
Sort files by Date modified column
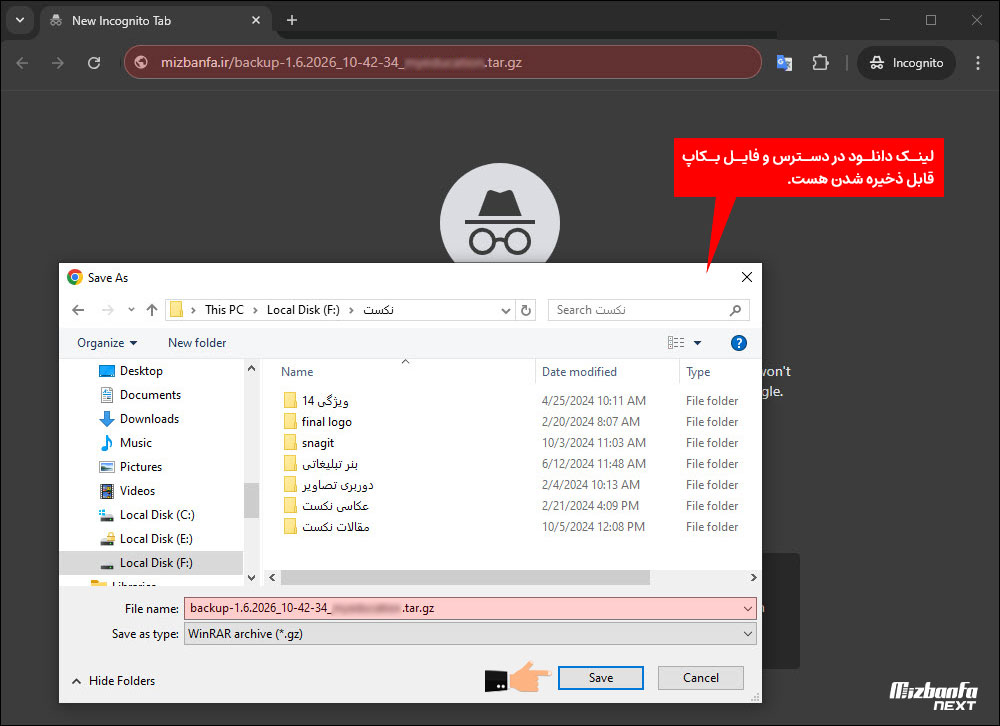pyautogui.click(x=580, y=371)
